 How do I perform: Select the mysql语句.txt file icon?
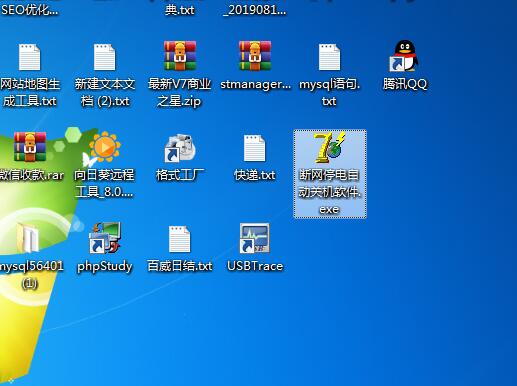[329, 57]
